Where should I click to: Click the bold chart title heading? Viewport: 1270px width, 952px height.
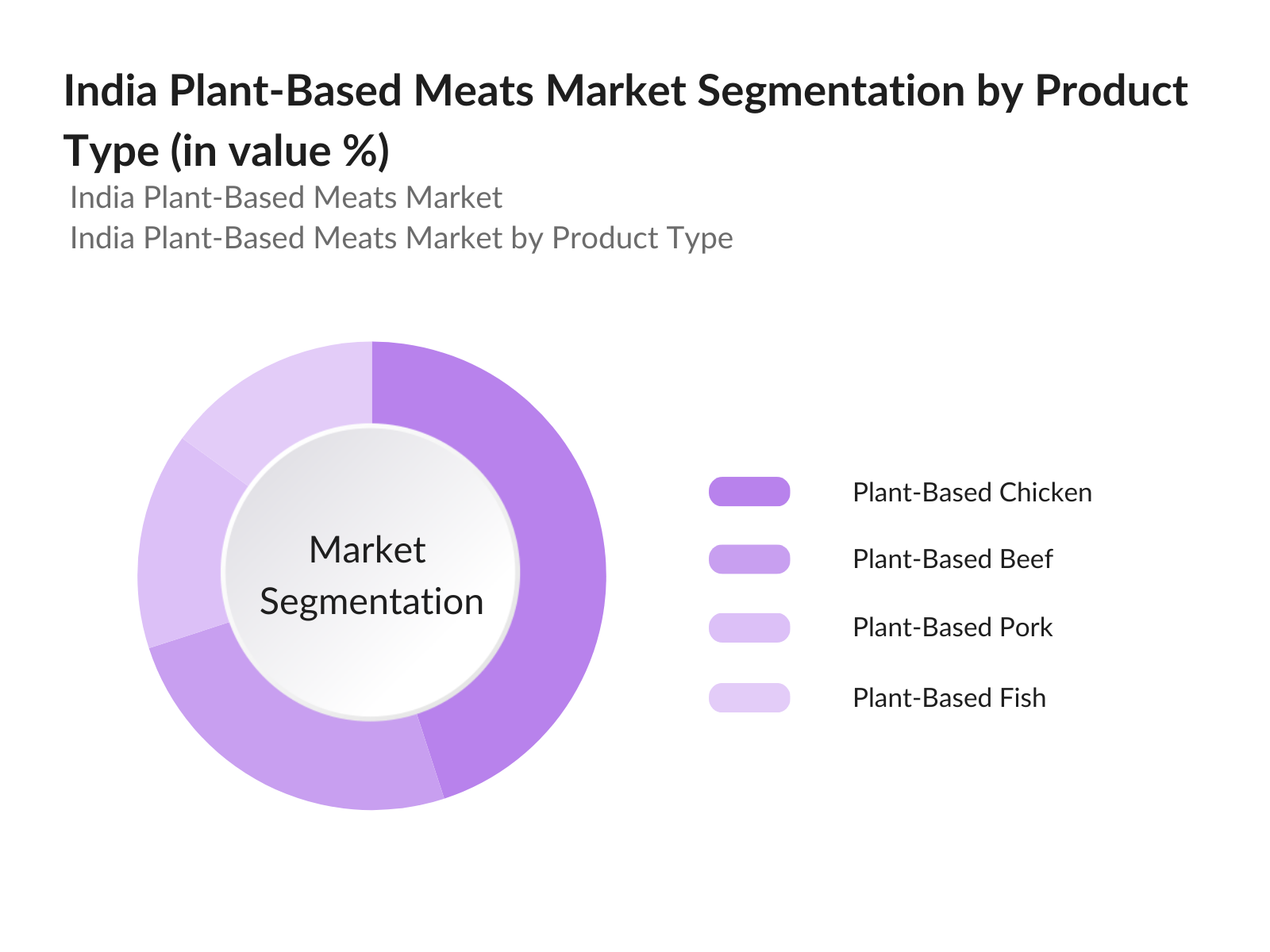click(625, 90)
